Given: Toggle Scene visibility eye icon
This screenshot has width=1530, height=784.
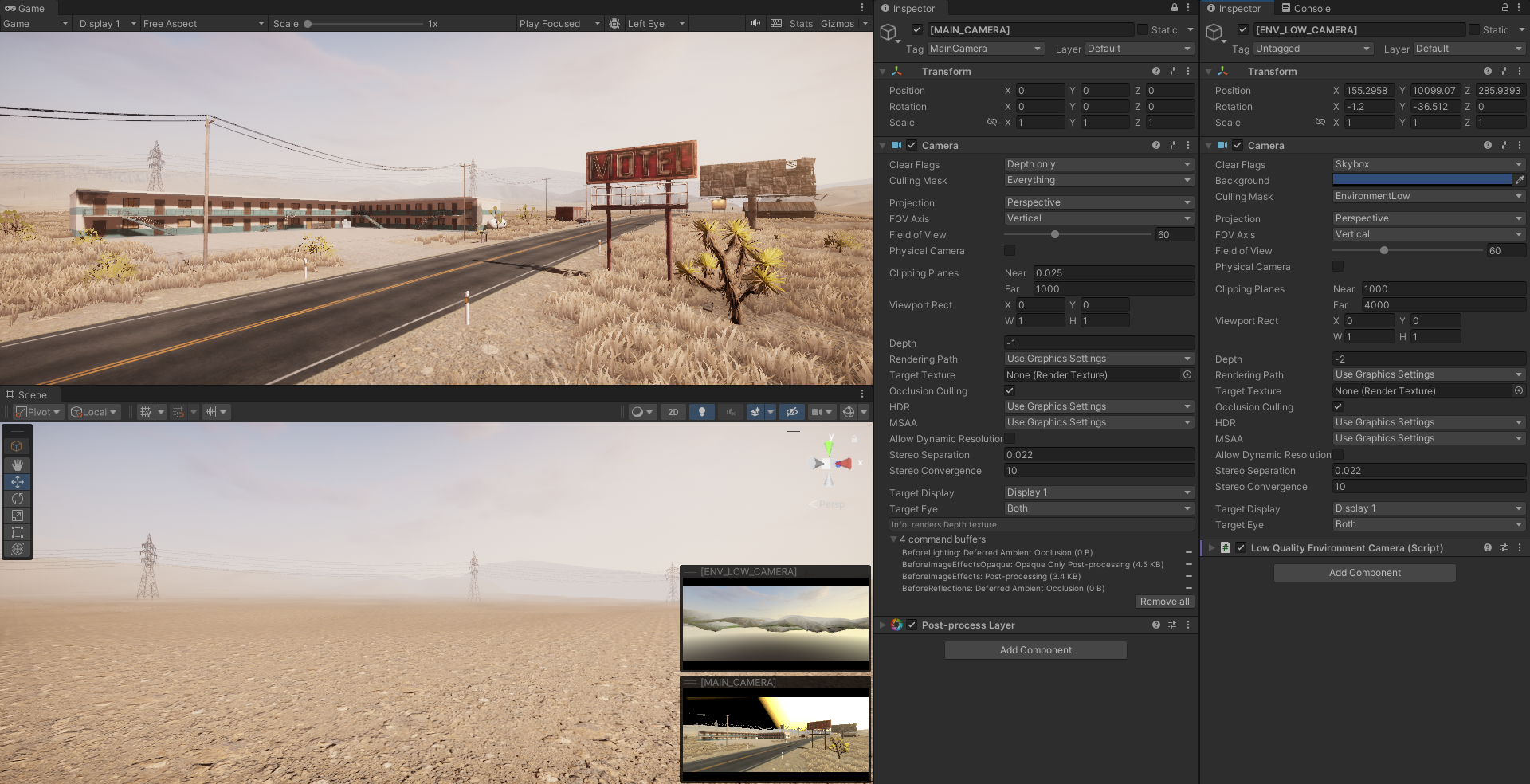Looking at the screenshot, I should tap(791, 412).
